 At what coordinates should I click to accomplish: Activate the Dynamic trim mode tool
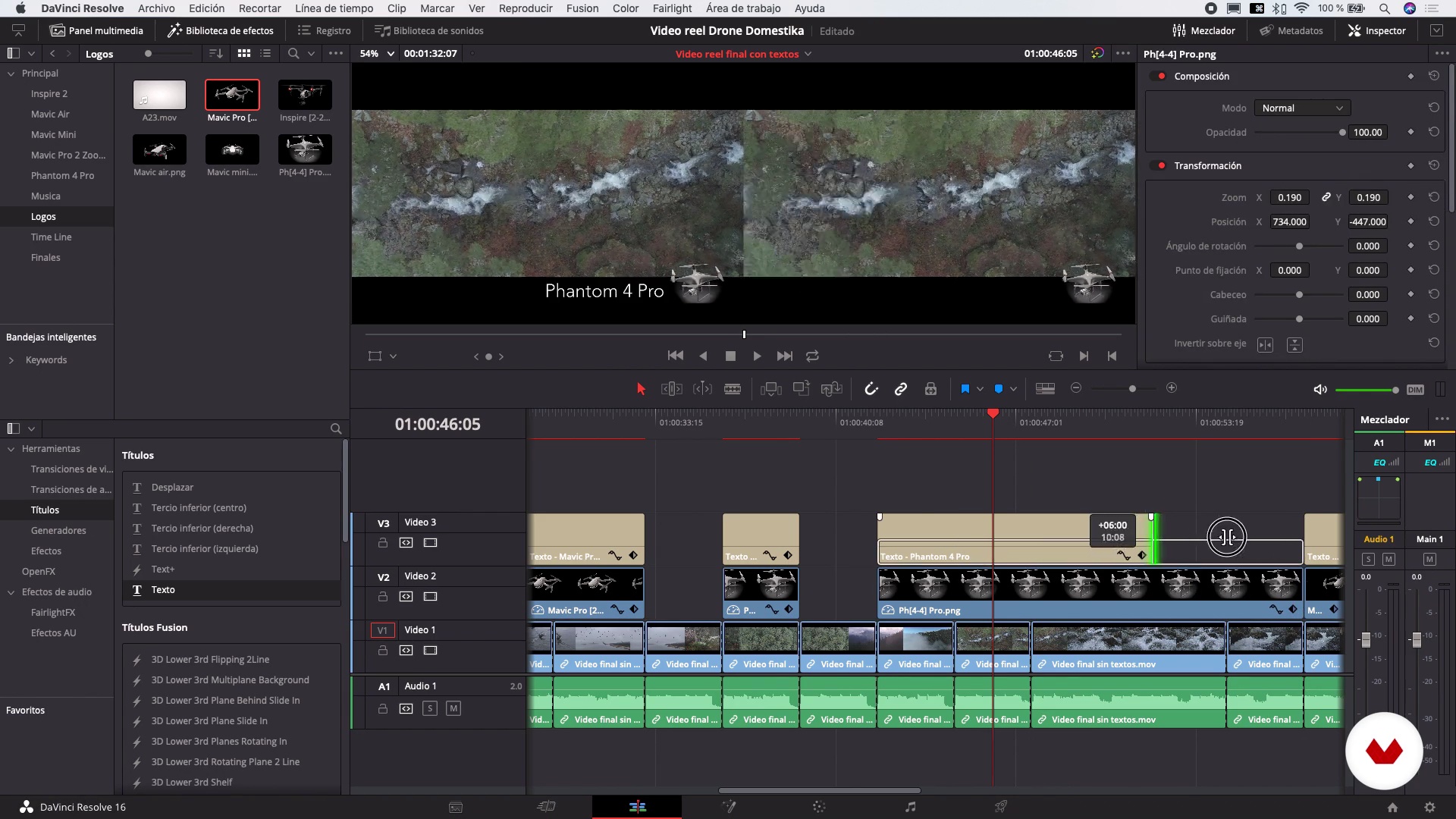click(x=703, y=389)
